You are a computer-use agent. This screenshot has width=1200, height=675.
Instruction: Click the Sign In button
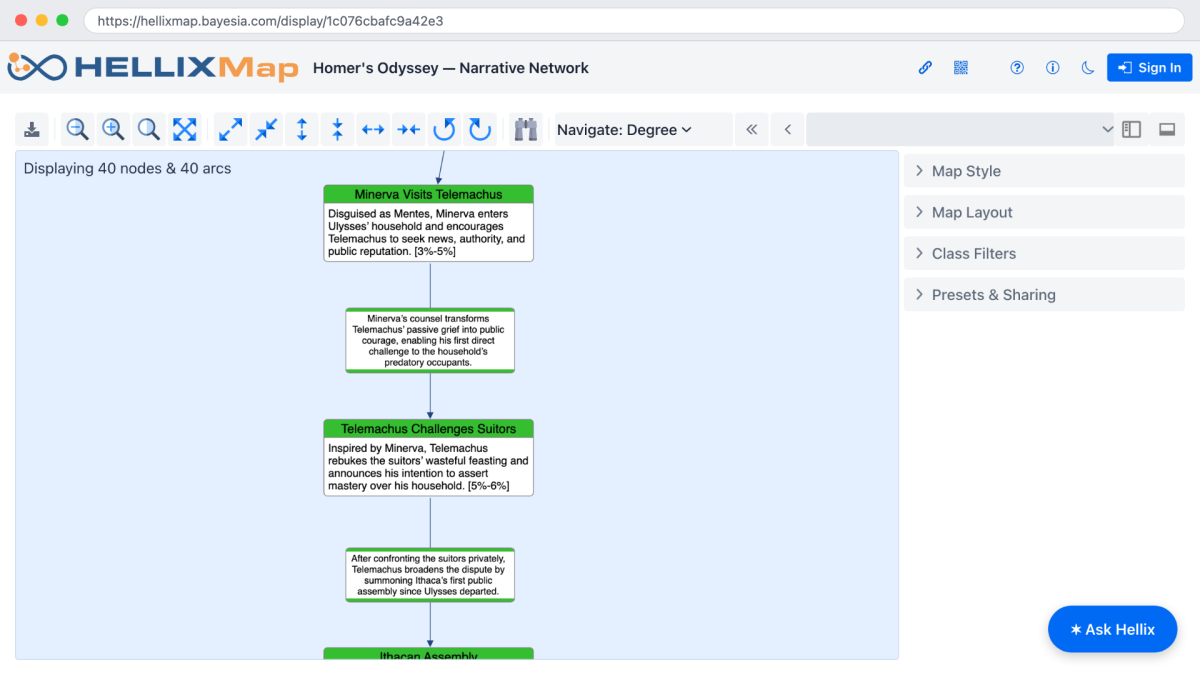[x=1149, y=68]
